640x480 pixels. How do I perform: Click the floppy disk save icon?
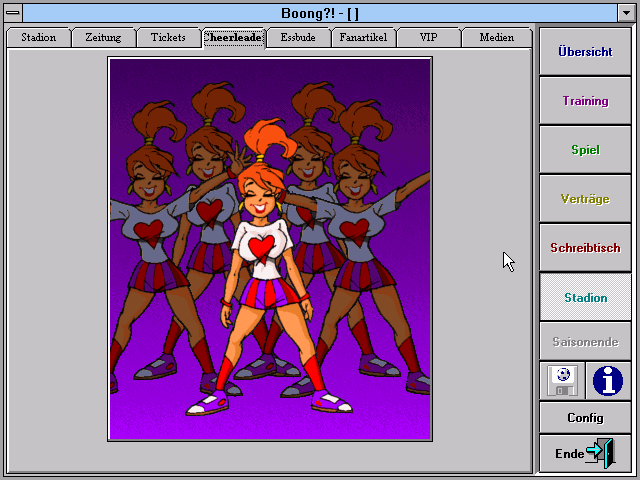point(562,380)
